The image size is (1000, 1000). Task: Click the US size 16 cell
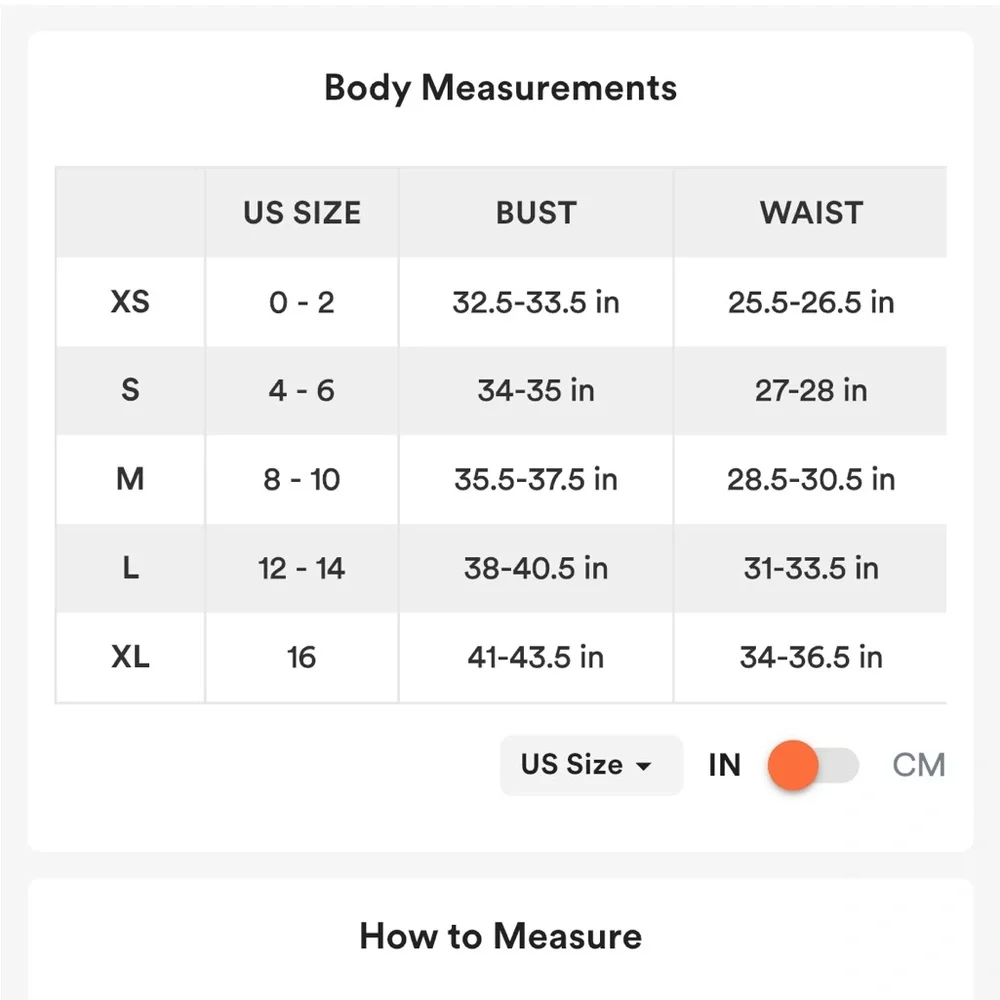coord(301,657)
